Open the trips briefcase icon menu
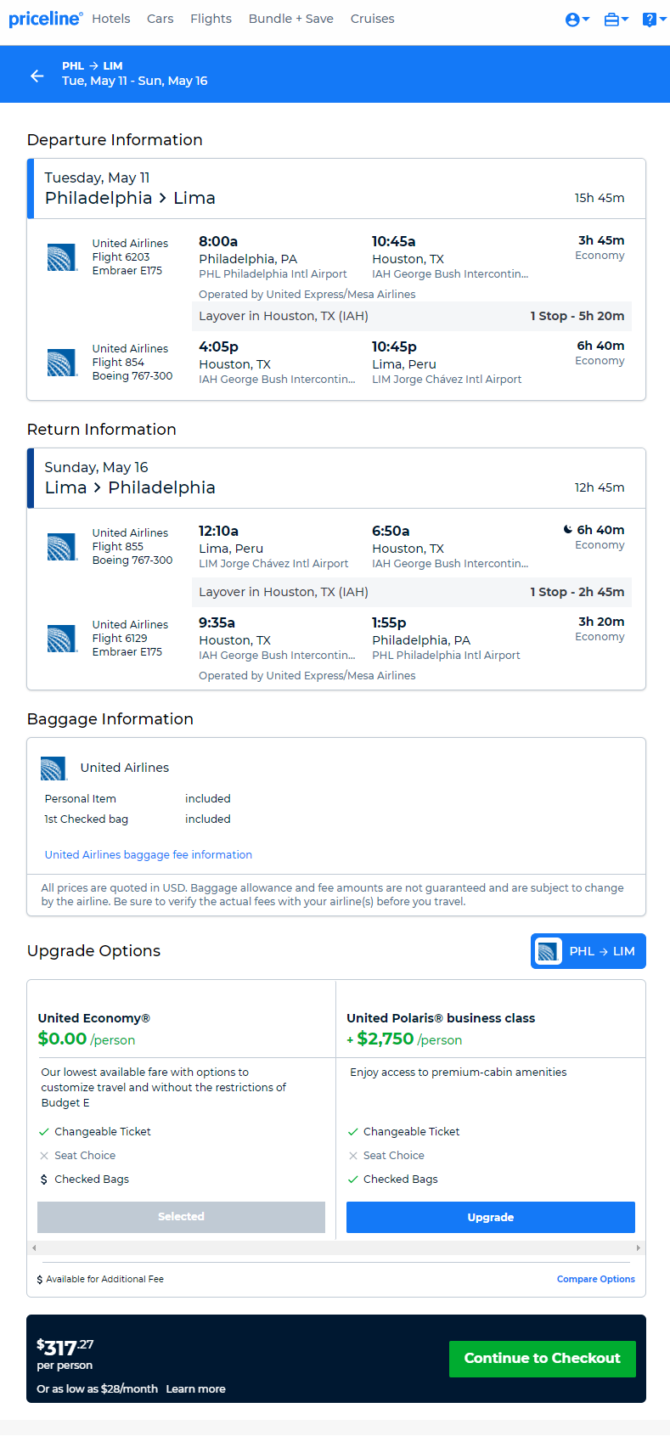The image size is (670, 1436). [x=616, y=19]
